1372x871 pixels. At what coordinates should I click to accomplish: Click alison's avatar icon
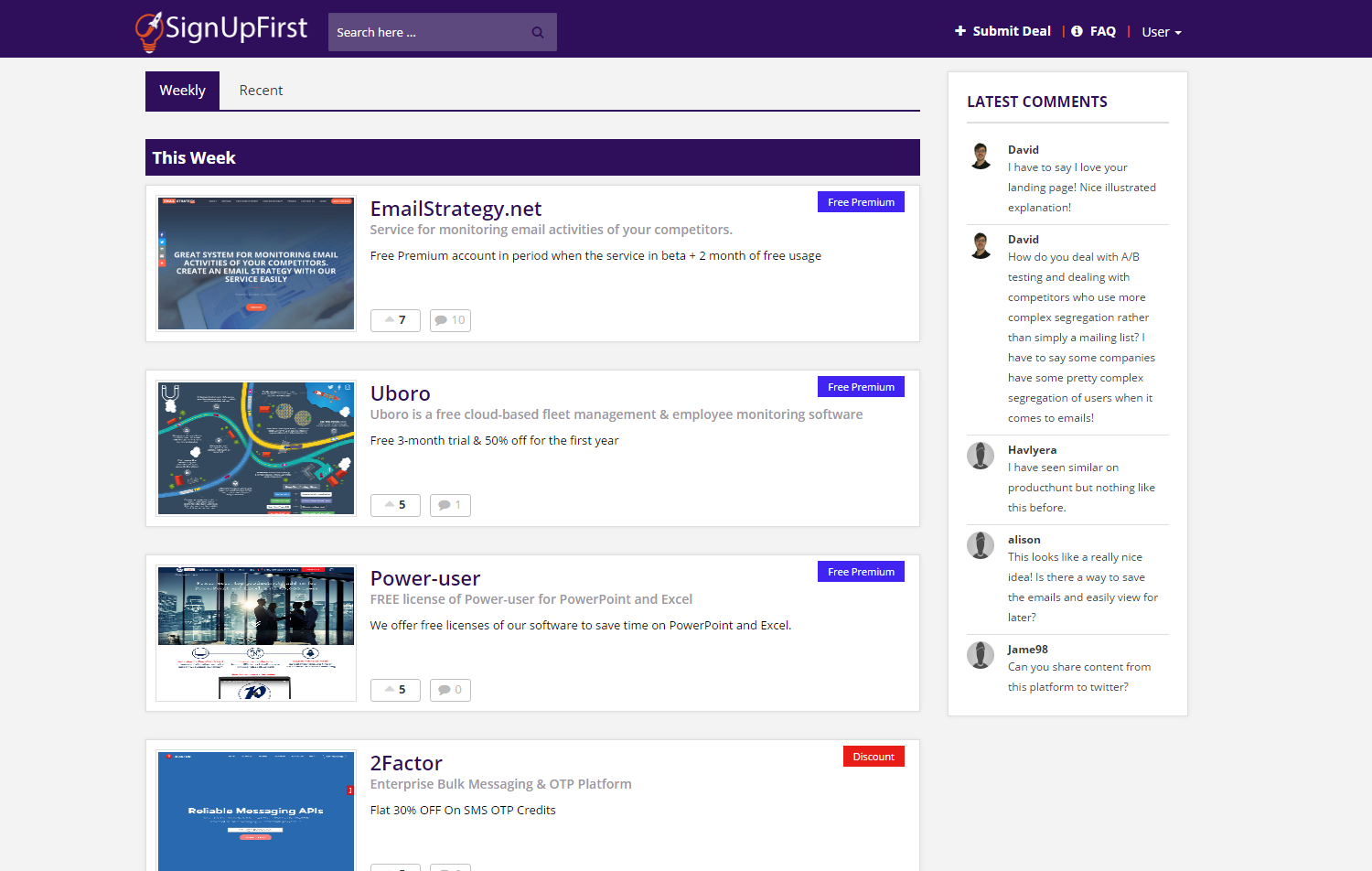981,545
